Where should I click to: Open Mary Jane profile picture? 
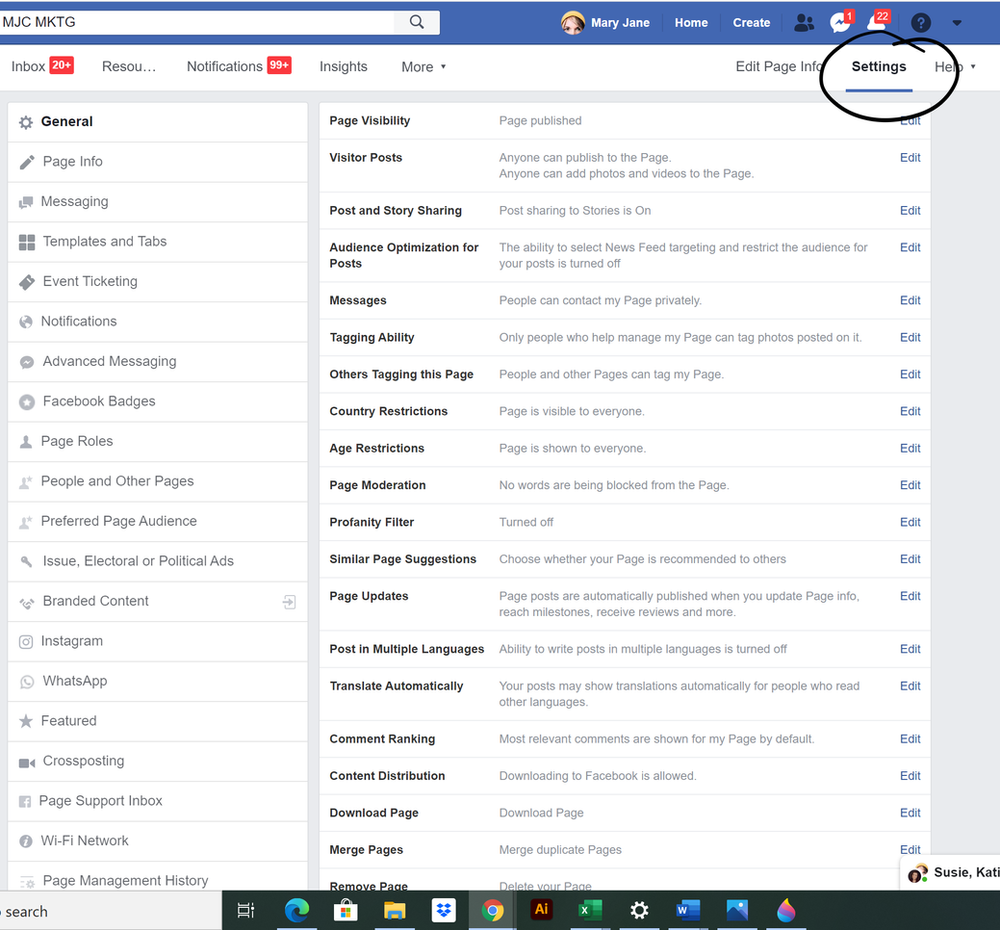572,23
